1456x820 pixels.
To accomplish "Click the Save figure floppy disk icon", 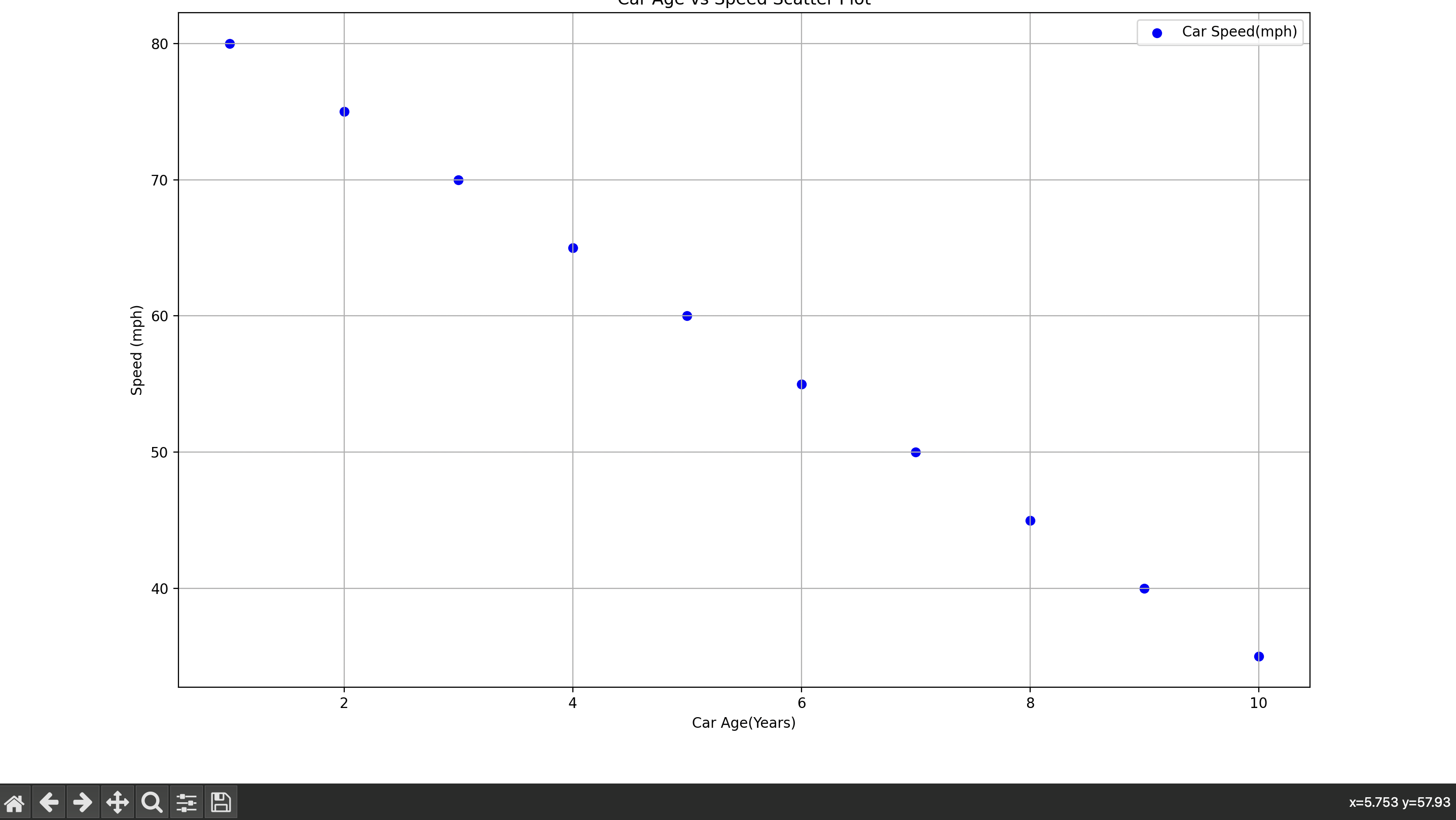I will [x=221, y=802].
